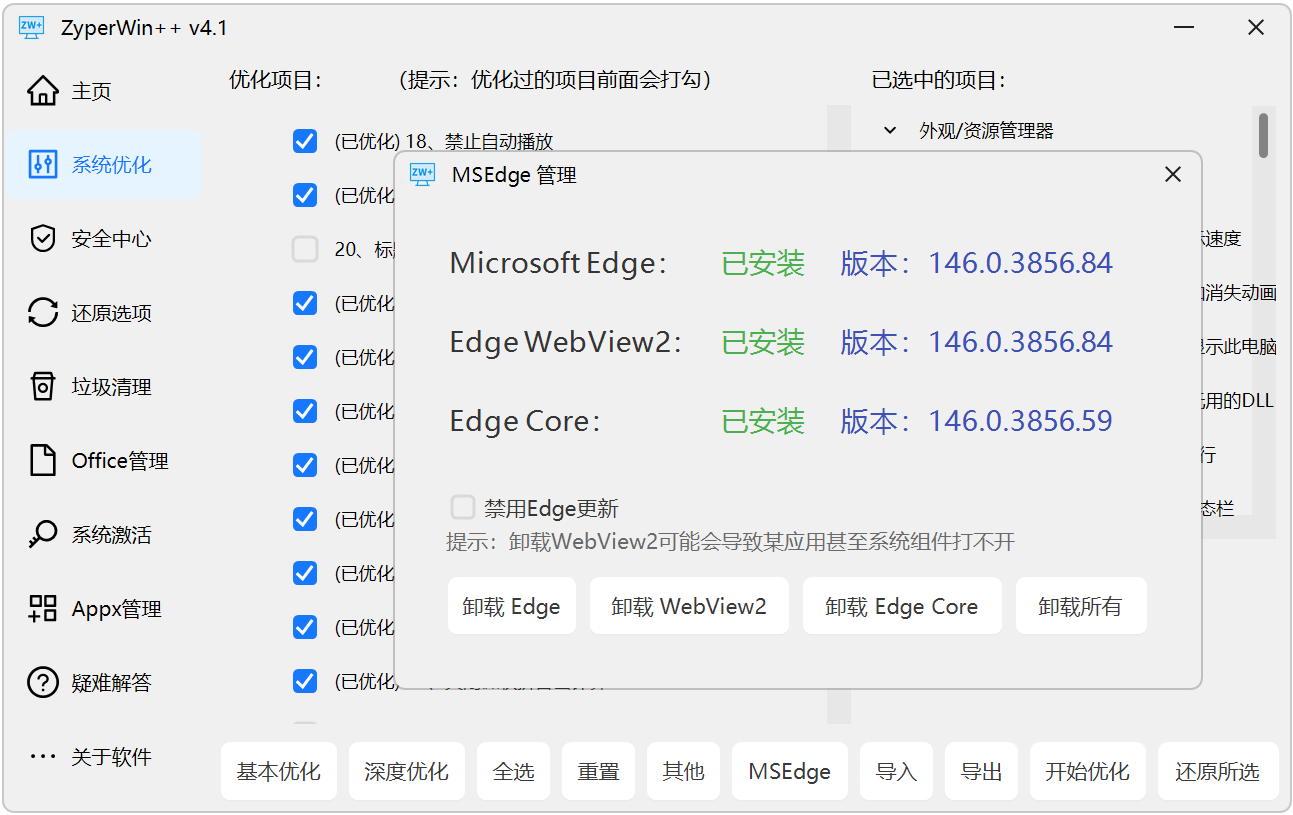
Task: Click the "Edge WebView2:" label
Action: (566, 342)
